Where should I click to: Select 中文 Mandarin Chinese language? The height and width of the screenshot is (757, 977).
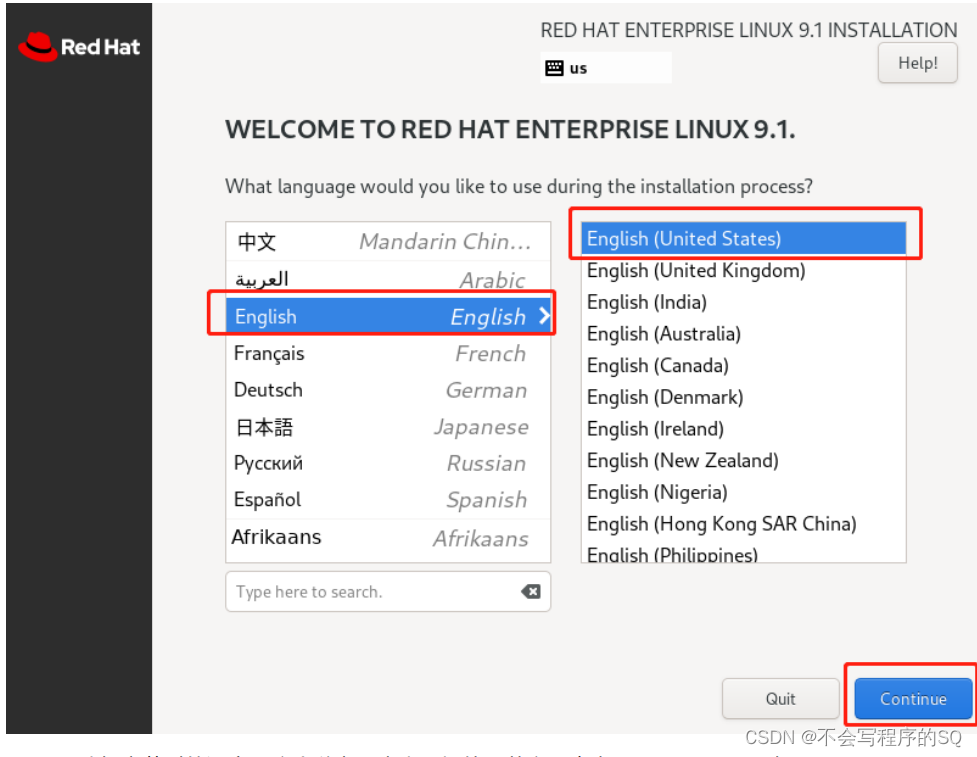(x=388, y=241)
